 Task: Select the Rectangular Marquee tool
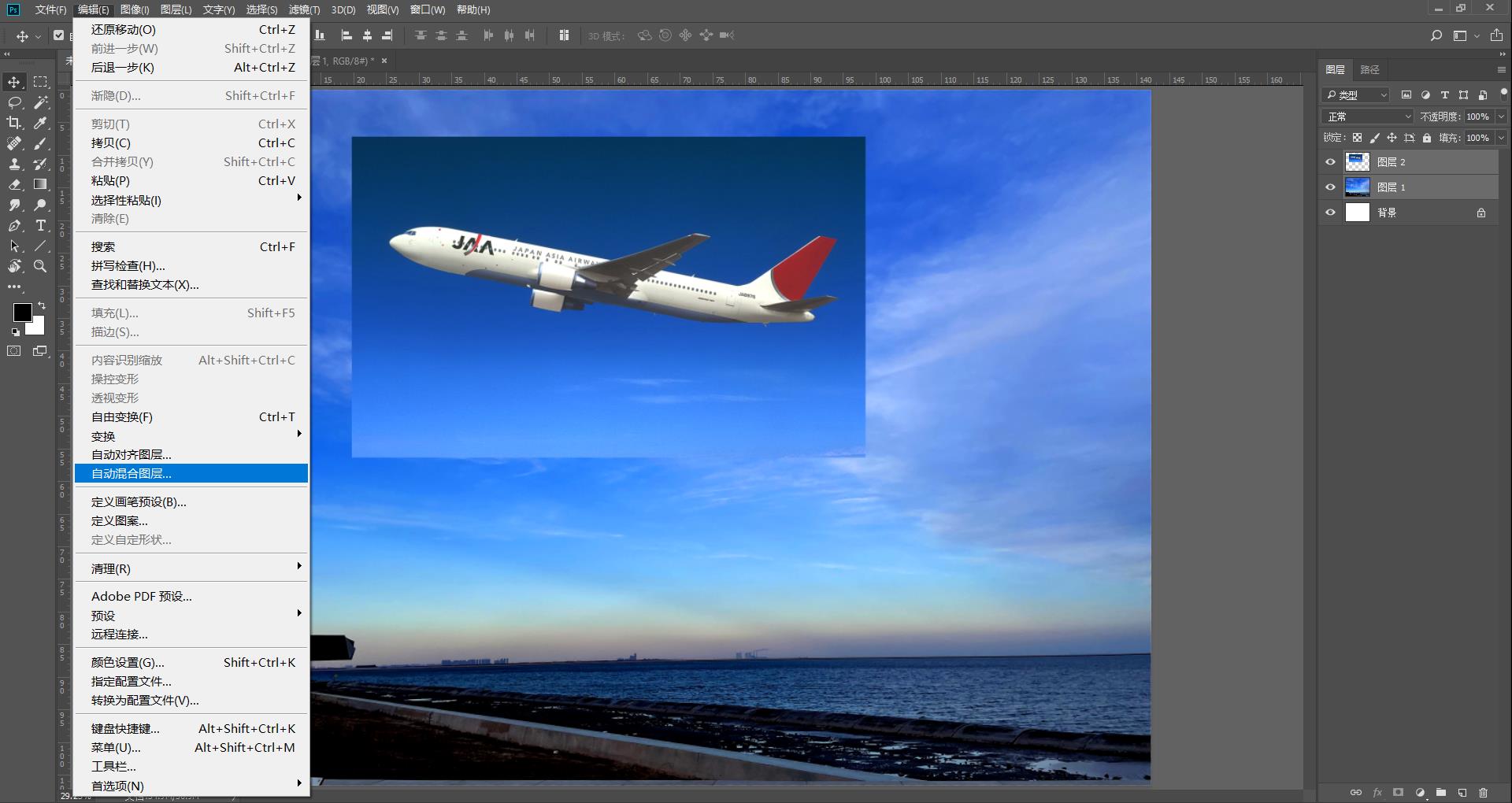pos(40,82)
